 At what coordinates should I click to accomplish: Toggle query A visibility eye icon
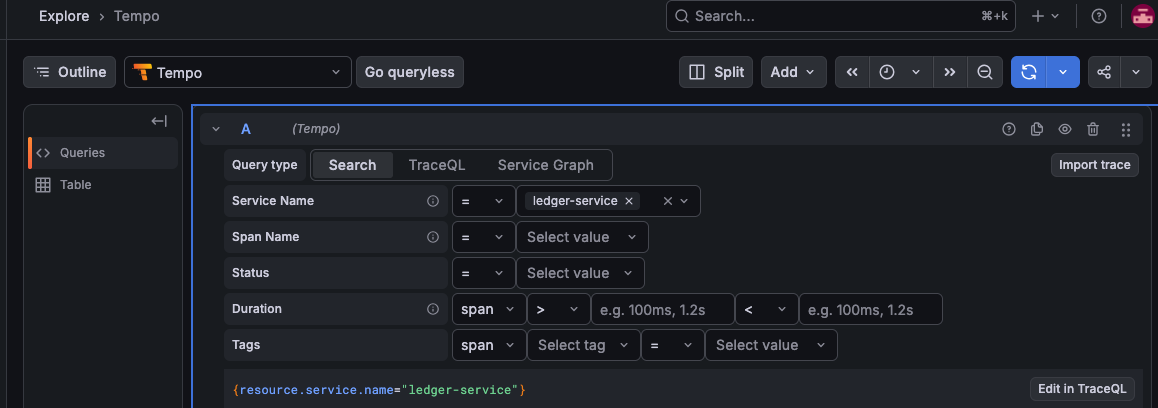[1065, 129]
